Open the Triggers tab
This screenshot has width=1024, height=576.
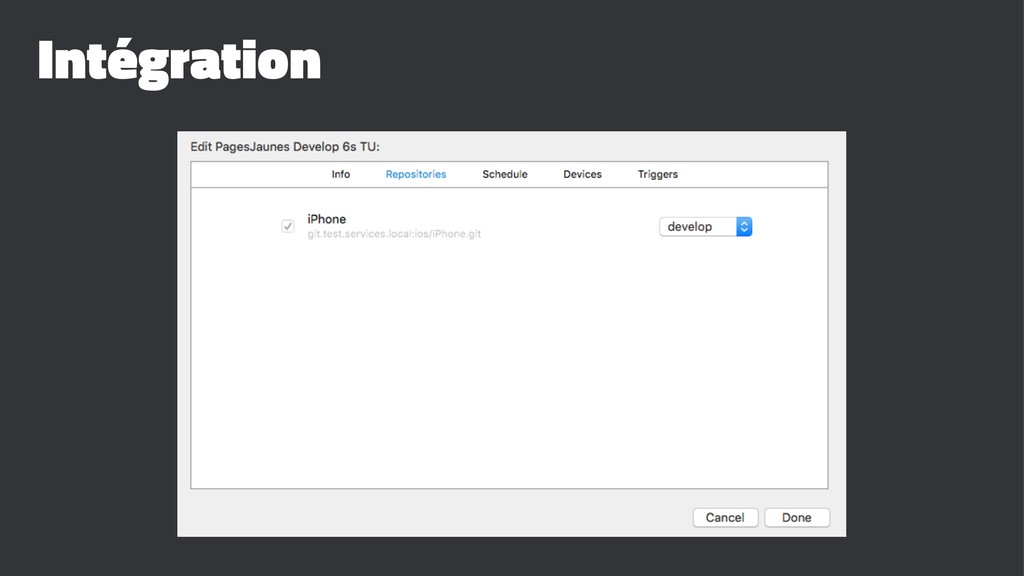point(658,174)
